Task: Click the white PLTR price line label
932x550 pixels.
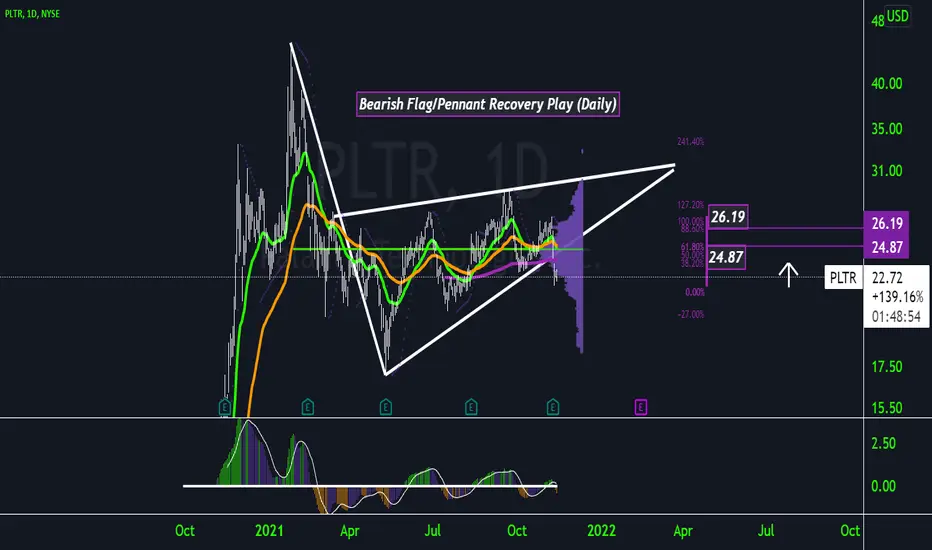Action: click(x=843, y=278)
